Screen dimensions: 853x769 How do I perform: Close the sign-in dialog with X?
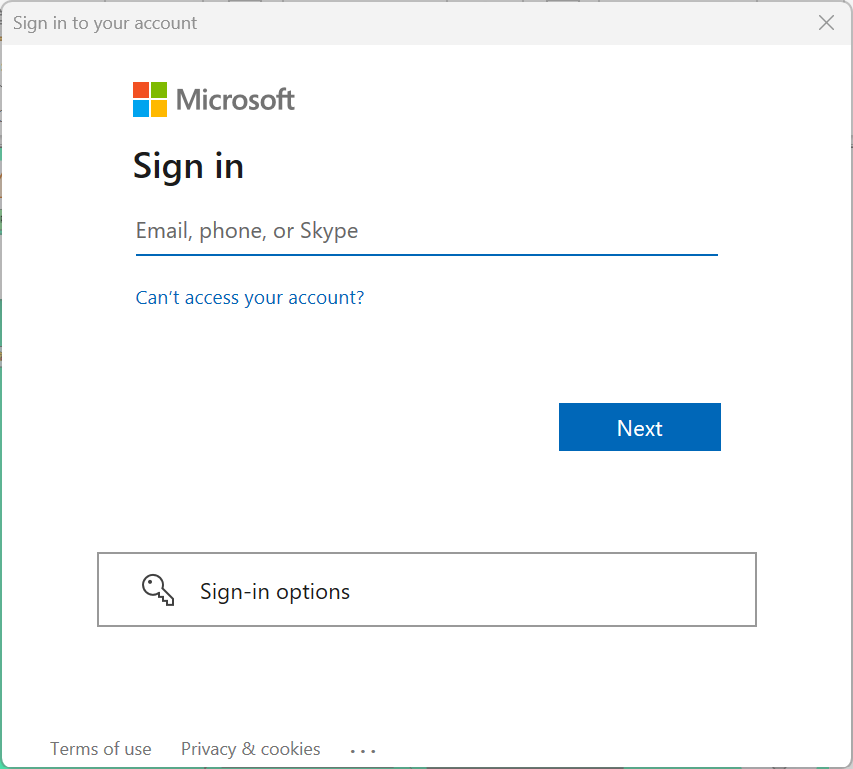click(x=826, y=23)
